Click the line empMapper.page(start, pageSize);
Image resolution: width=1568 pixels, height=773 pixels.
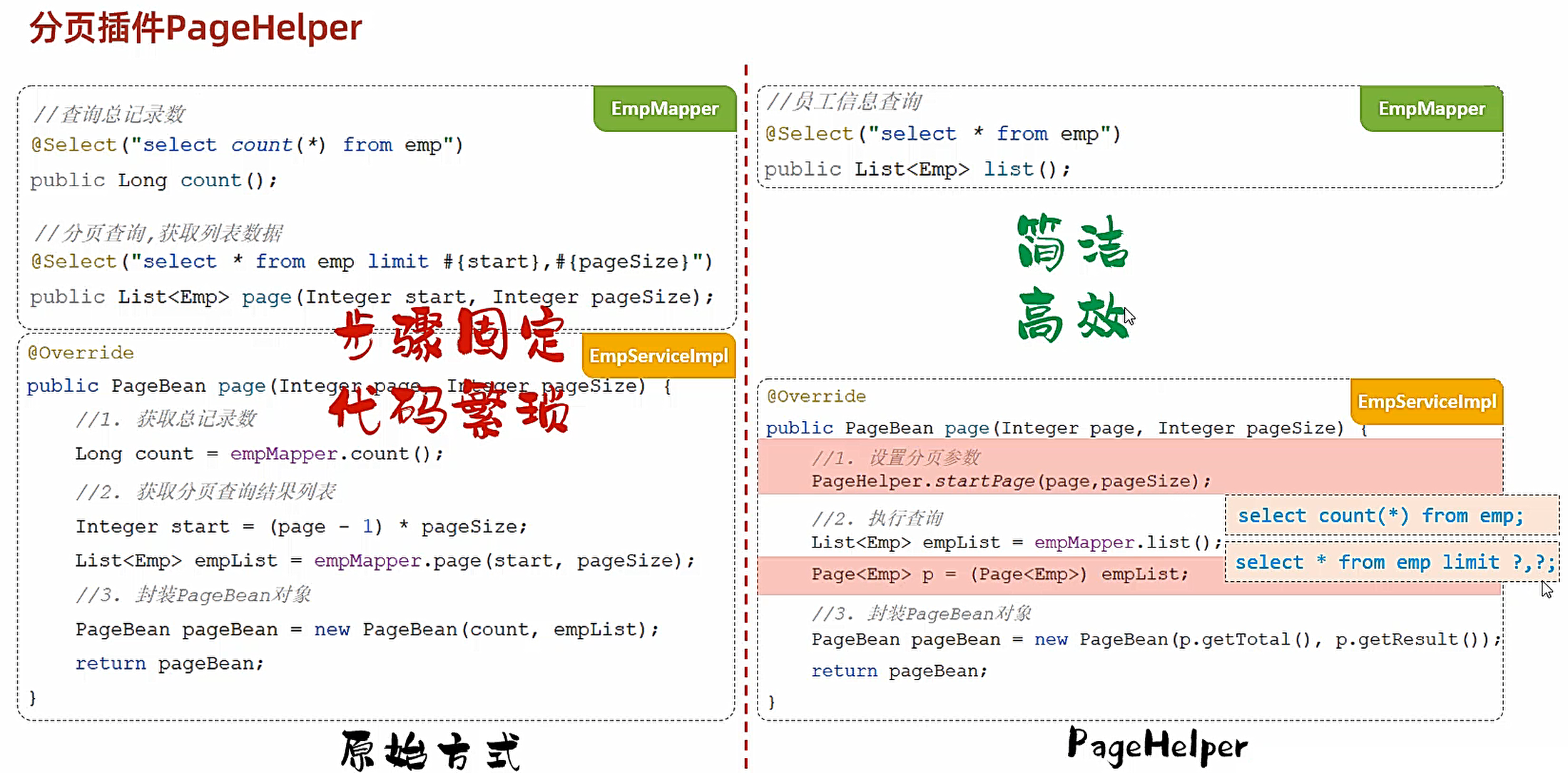[385, 561]
